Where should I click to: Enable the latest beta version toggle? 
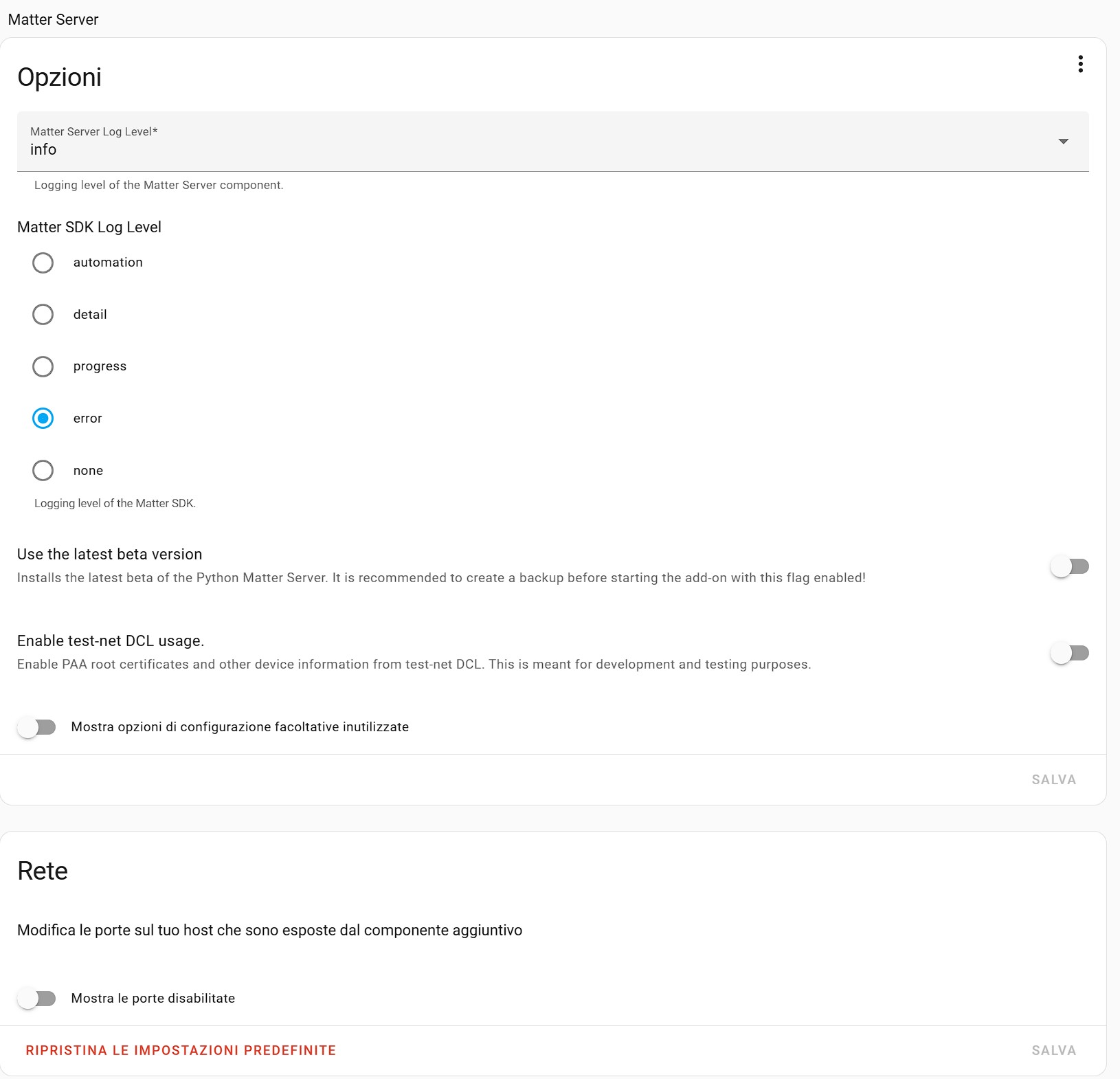[x=1070, y=566]
